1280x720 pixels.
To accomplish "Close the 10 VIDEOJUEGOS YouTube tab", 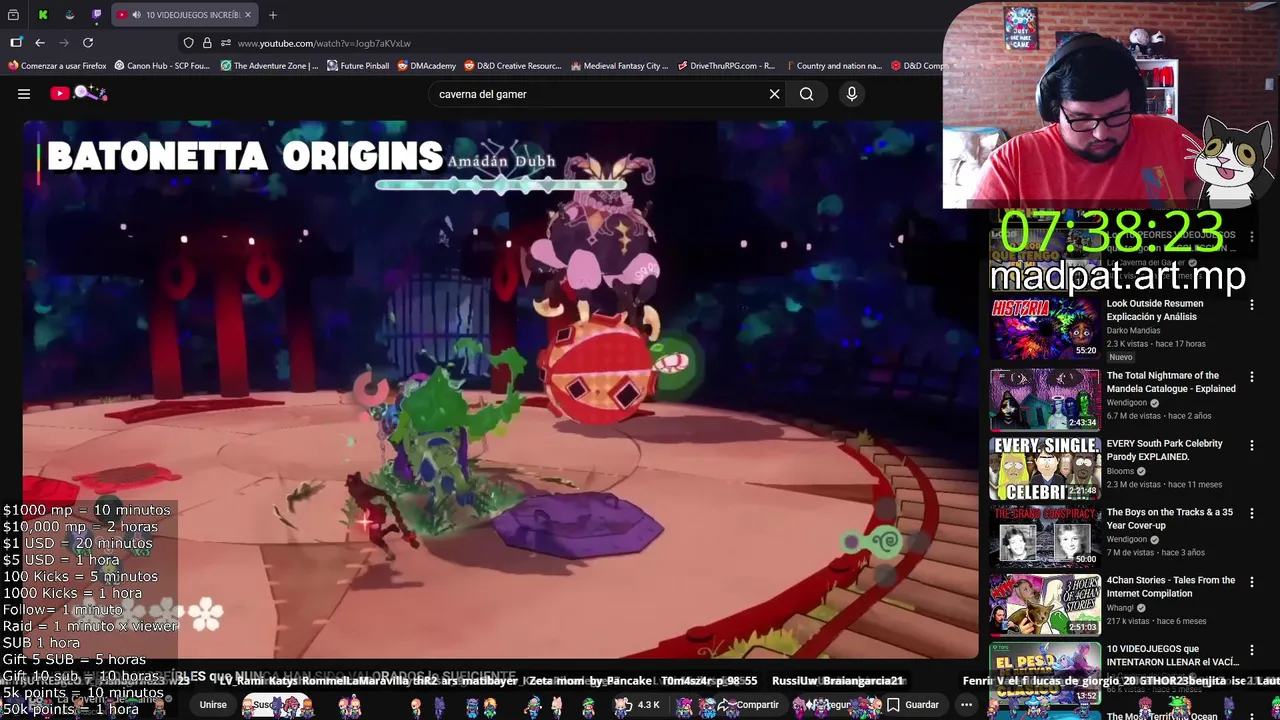I will [248, 15].
